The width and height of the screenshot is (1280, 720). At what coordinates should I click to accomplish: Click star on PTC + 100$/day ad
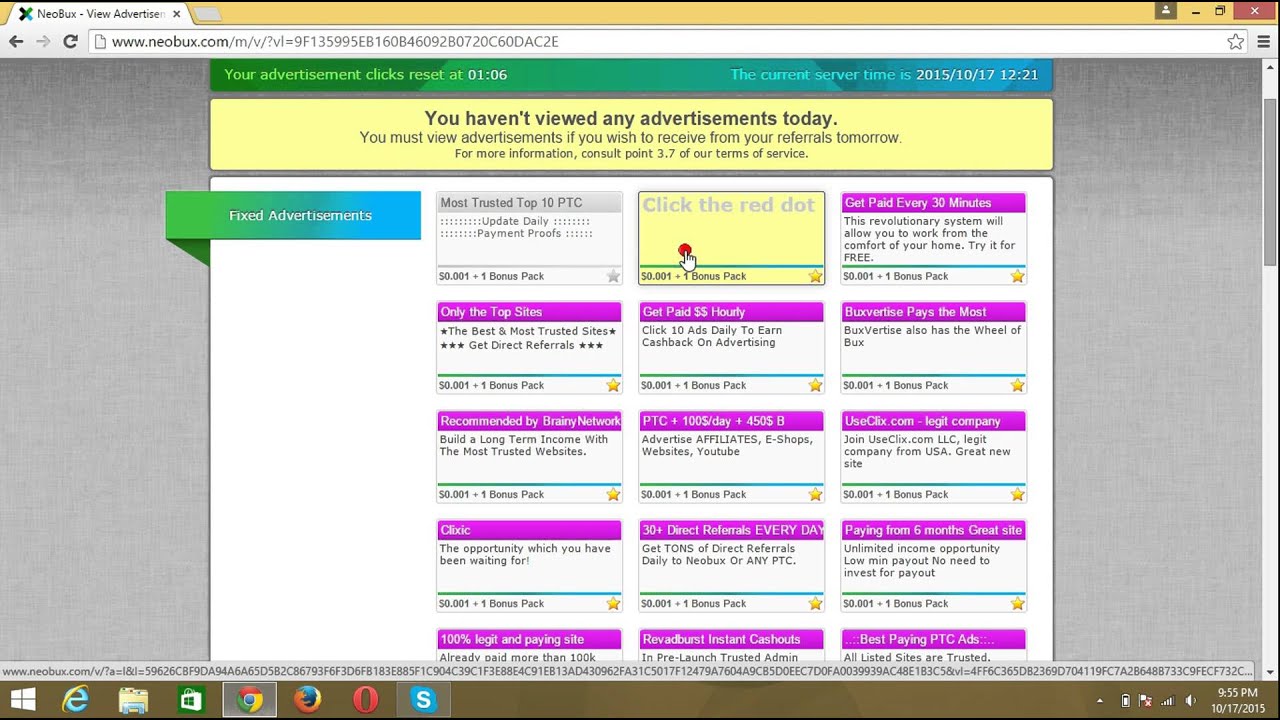coord(815,494)
